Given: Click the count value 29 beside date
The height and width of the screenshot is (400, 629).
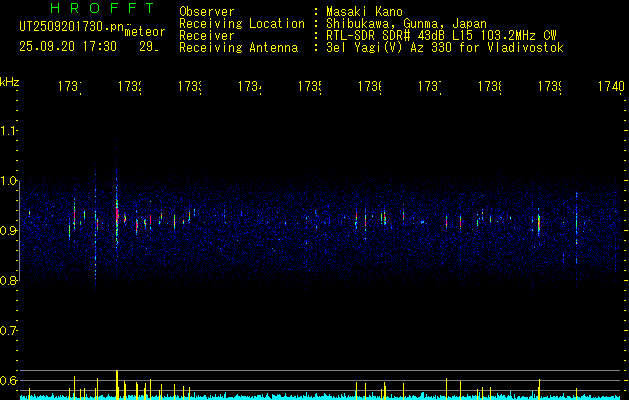Looking at the screenshot, I should 149,47.
